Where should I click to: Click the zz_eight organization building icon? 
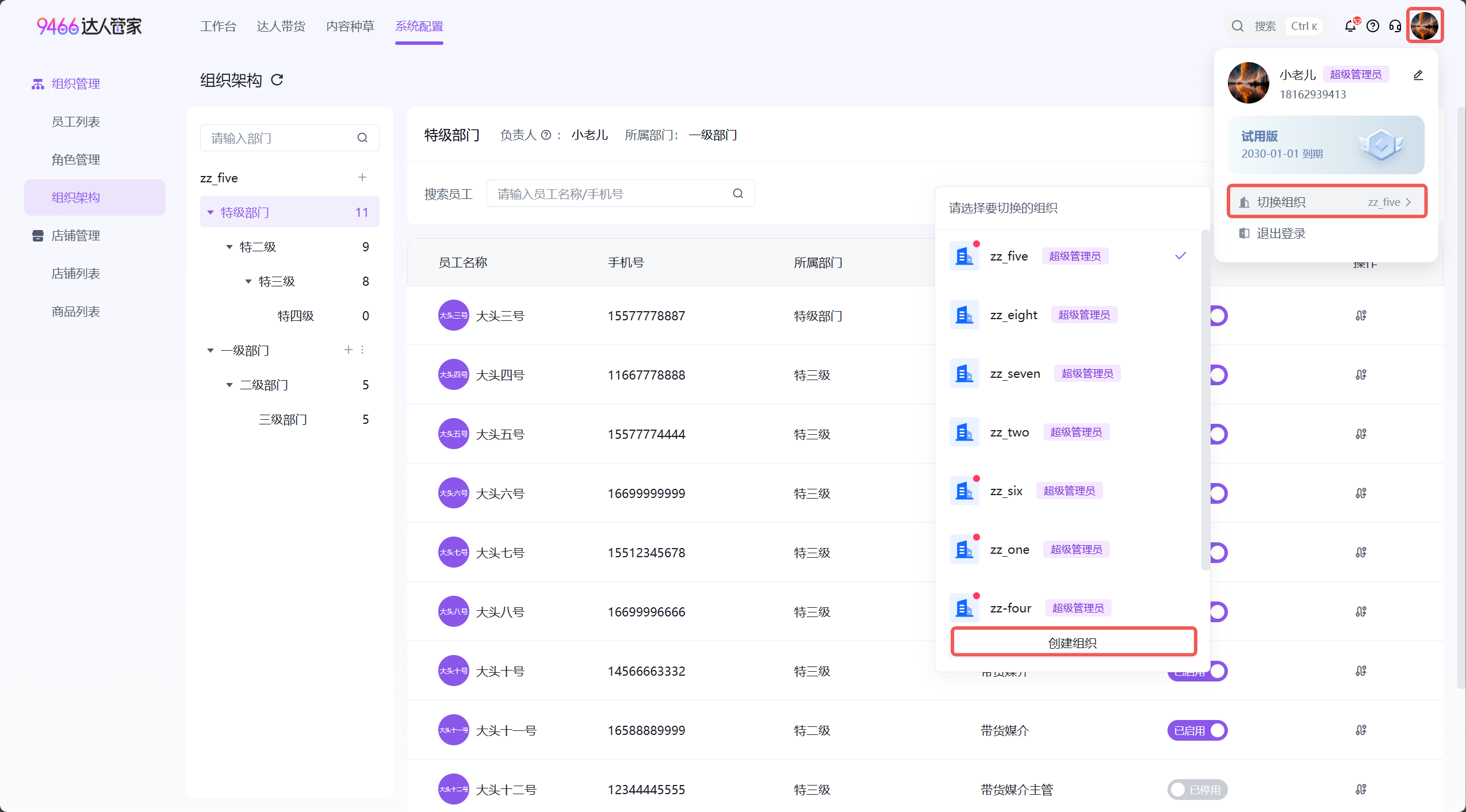pos(964,315)
